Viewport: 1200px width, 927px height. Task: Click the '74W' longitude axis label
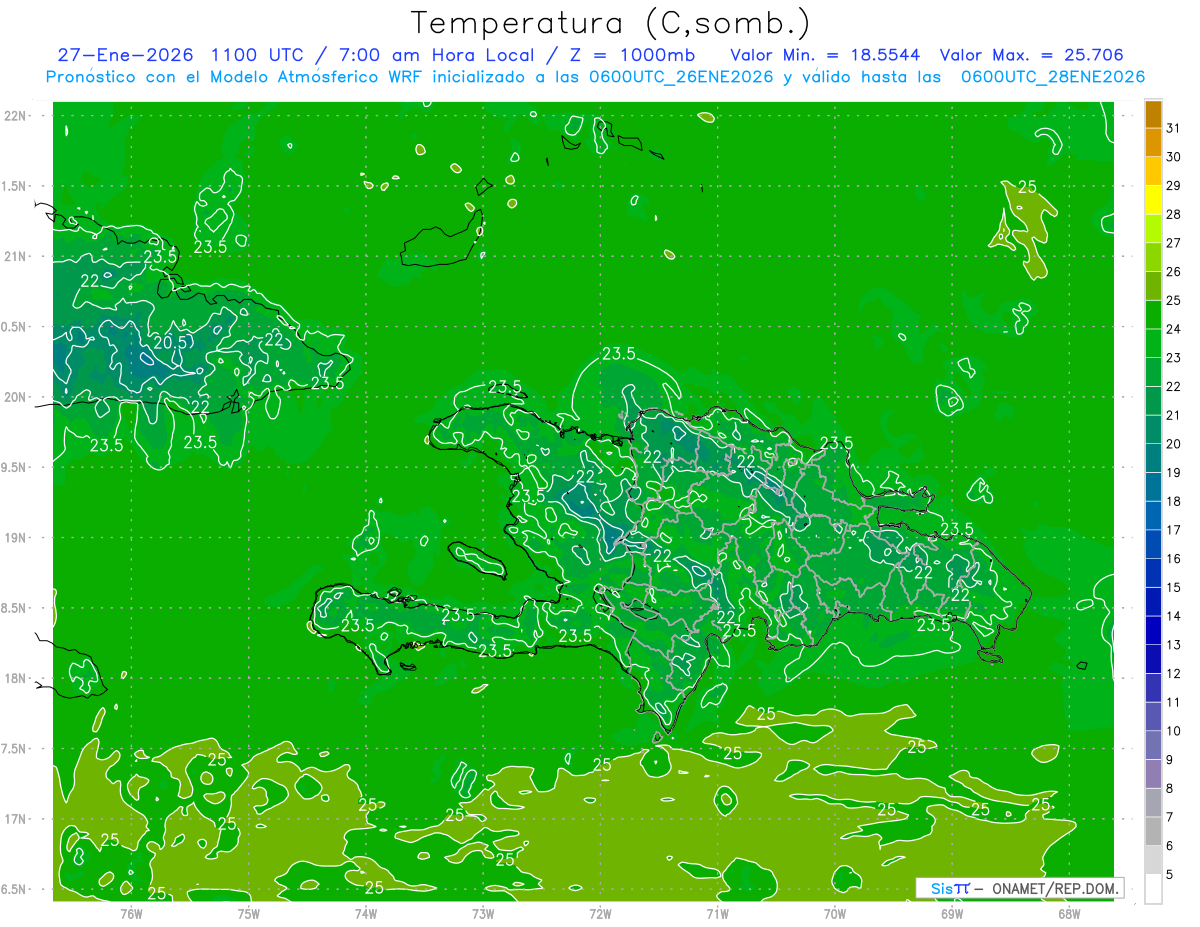point(365,913)
